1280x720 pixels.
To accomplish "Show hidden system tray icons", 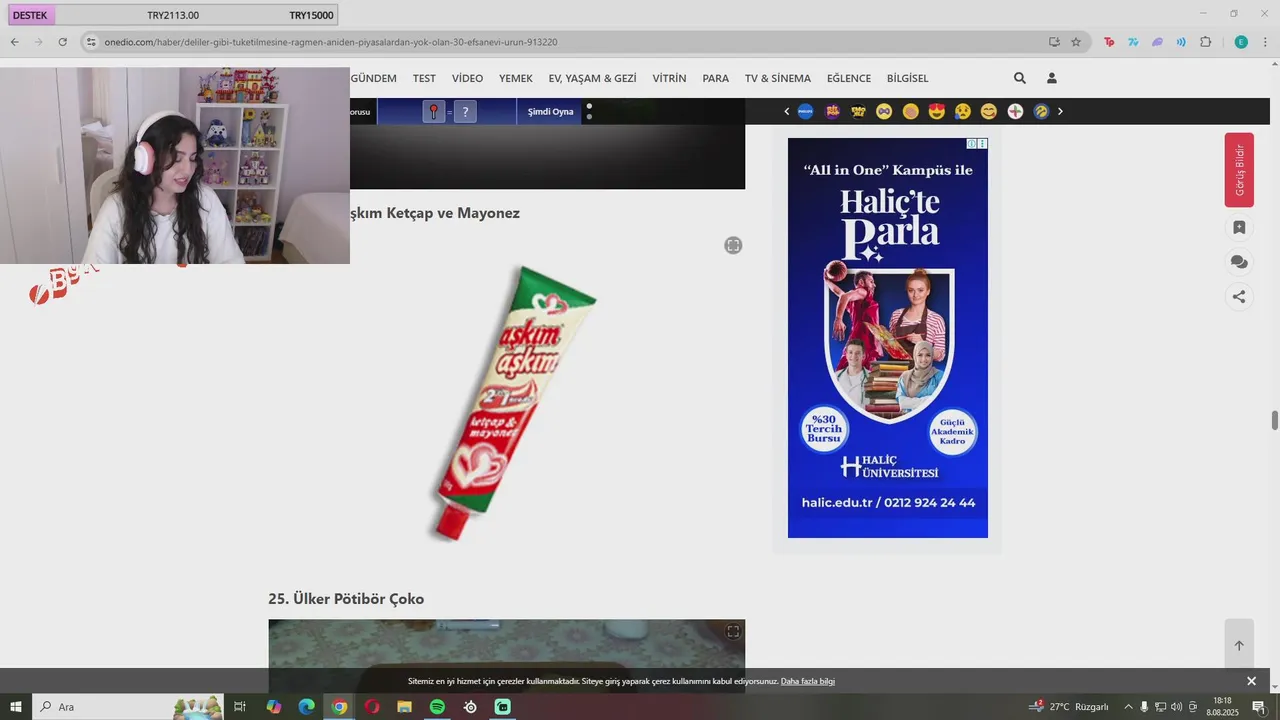I will tap(1129, 707).
